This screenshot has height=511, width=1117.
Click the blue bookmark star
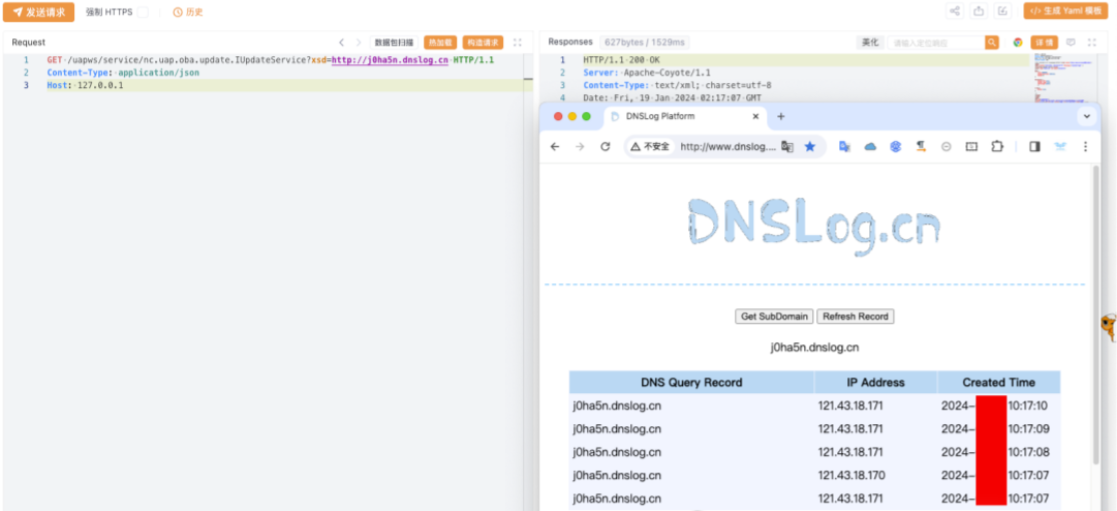click(x=810, y=146)
